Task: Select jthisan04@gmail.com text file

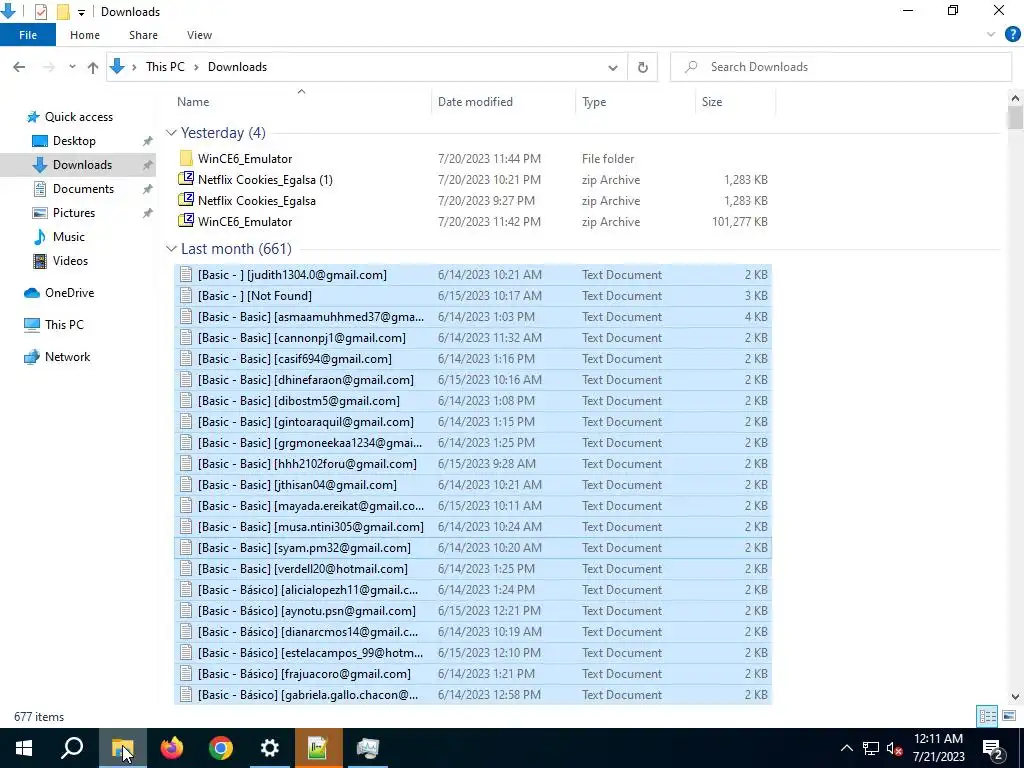Action: (473, 485)
